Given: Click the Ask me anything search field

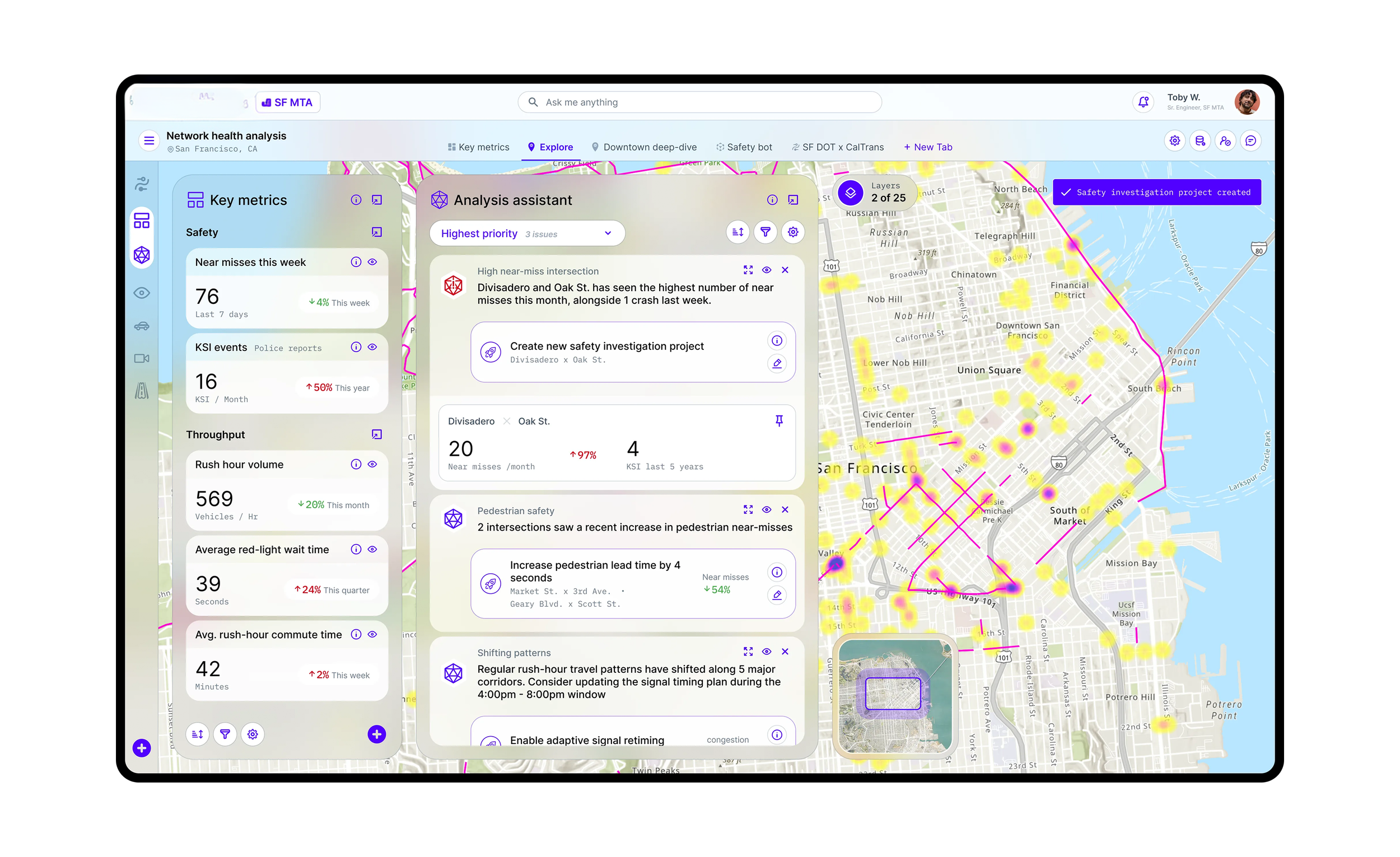Looking at the screenshot, I should (x=699, y=102).
